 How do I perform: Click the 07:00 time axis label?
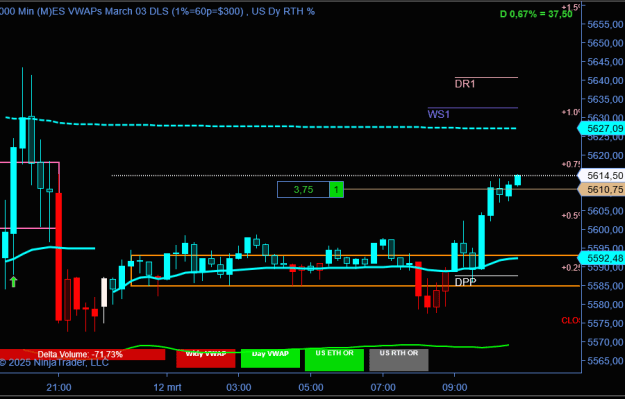(x=383, y=387)
